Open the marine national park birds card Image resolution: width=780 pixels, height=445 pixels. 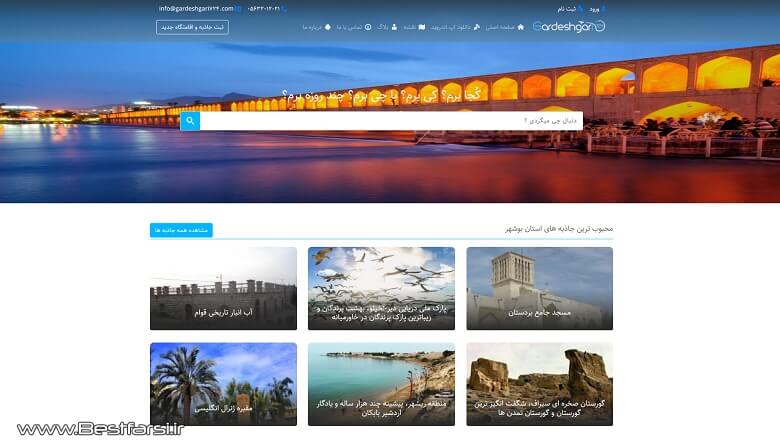381,288
